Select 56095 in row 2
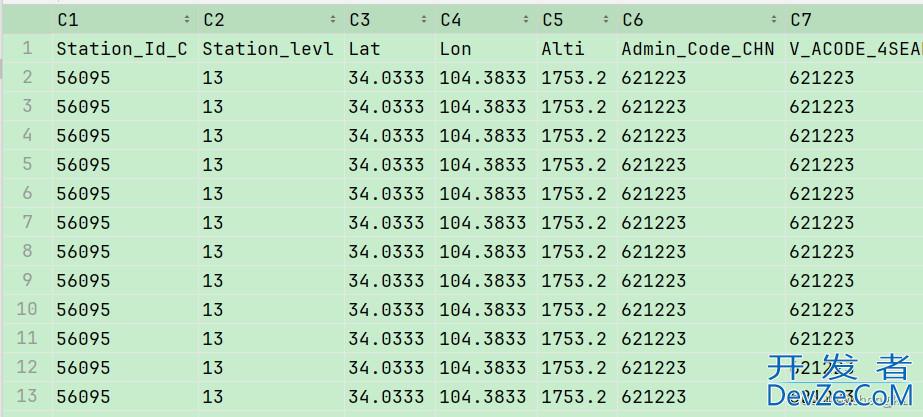Screen dimensions: 923x417 click(x=83, y=77)
